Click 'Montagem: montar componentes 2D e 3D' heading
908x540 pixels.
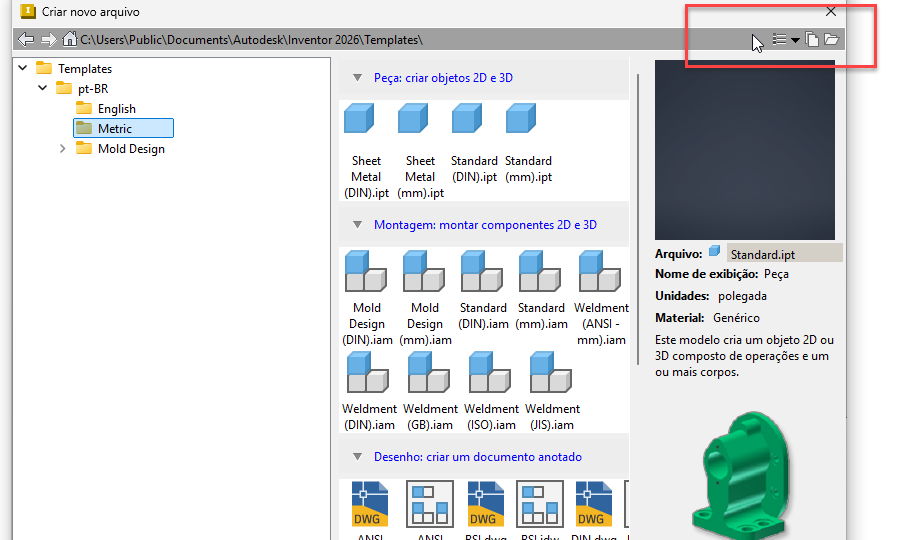[x=485, y=225]
